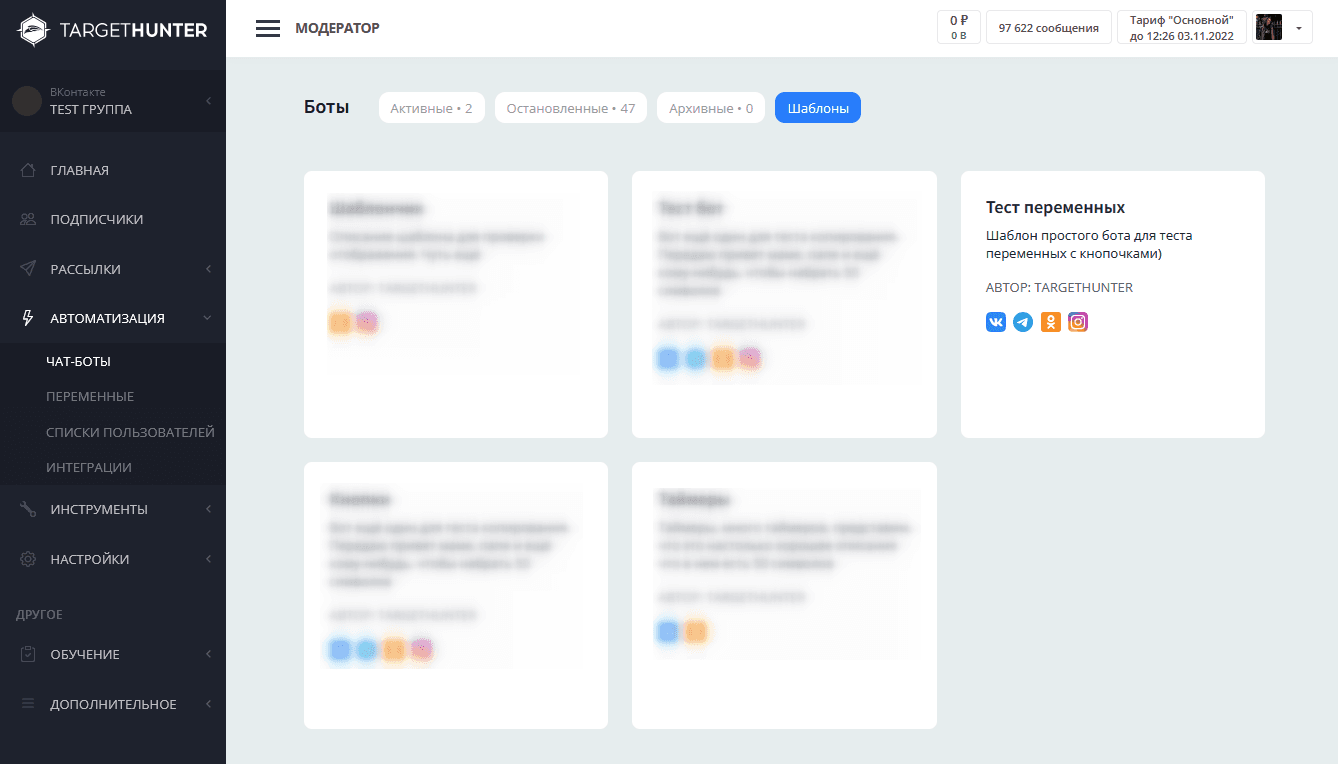Click the 97 622 сообщения button
The image size is (1338, 764).
1048,28
